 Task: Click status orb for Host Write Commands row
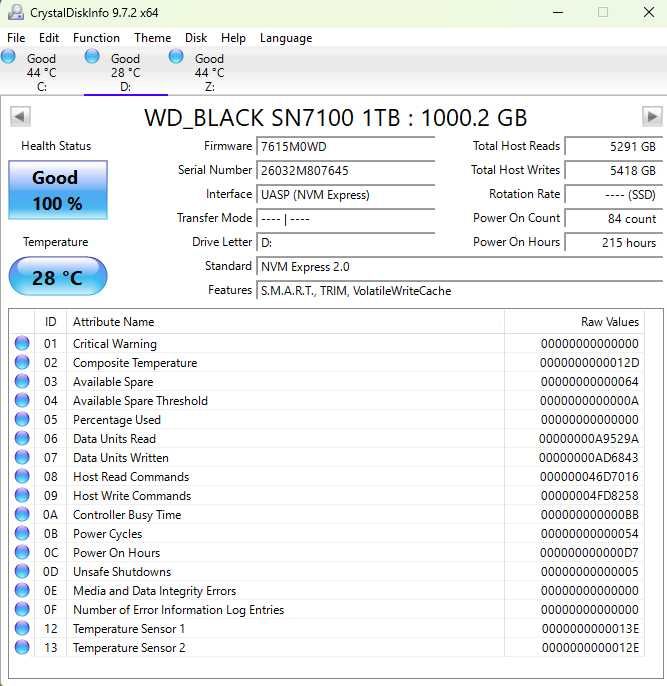tap(22, 495)
